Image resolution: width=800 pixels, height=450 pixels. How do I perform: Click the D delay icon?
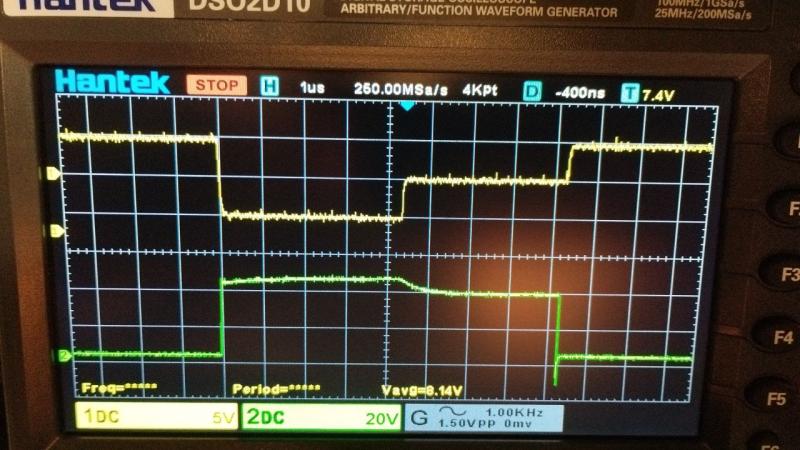point(532,91)
